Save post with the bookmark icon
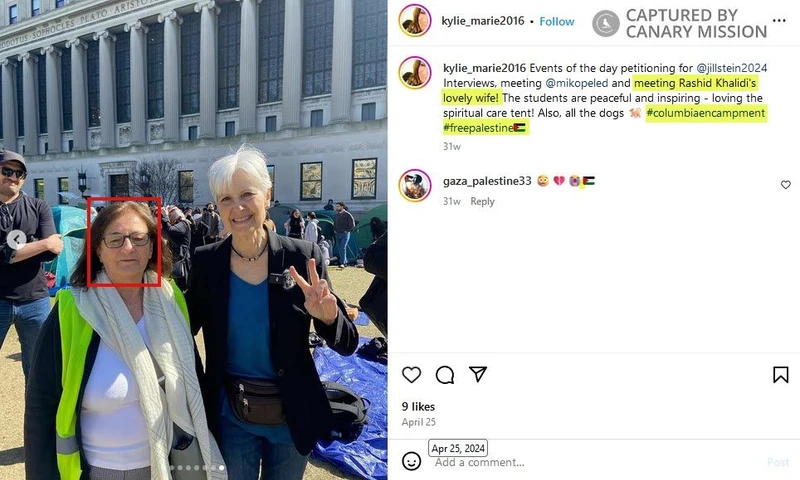The width and height of the screenshot is (800, 480). (781, 375)
